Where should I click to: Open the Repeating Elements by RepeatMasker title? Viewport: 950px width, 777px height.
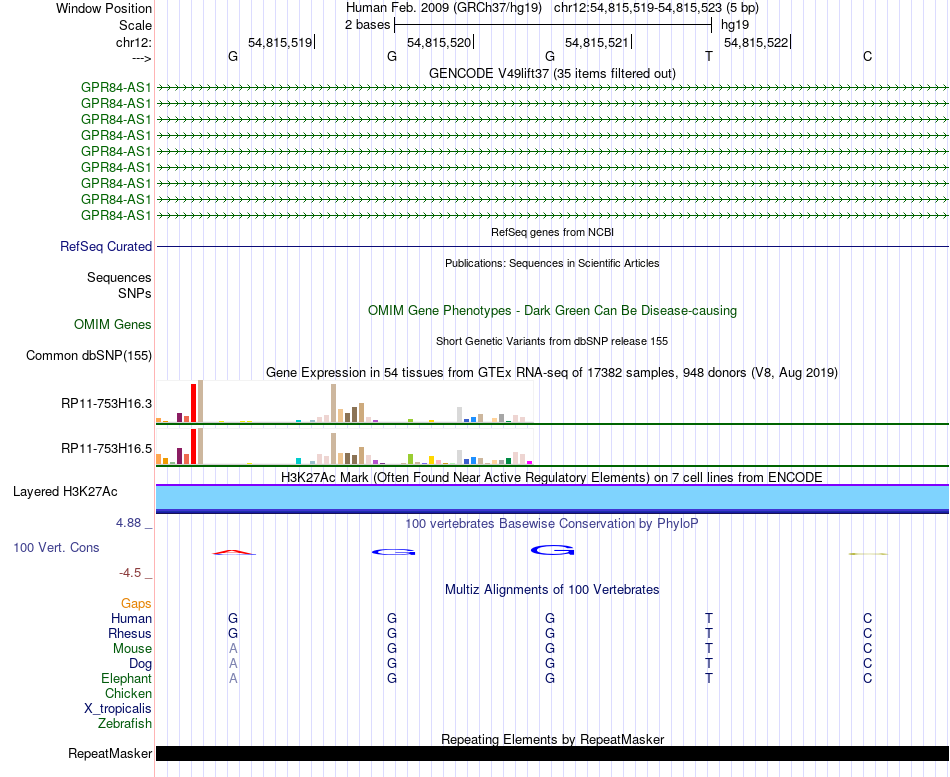tap(552, 739)
